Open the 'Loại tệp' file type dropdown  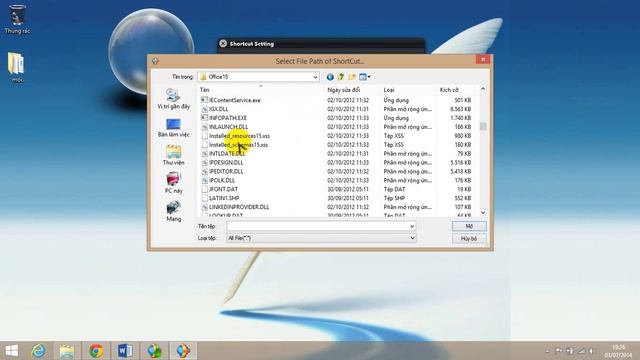click(321, 238)
